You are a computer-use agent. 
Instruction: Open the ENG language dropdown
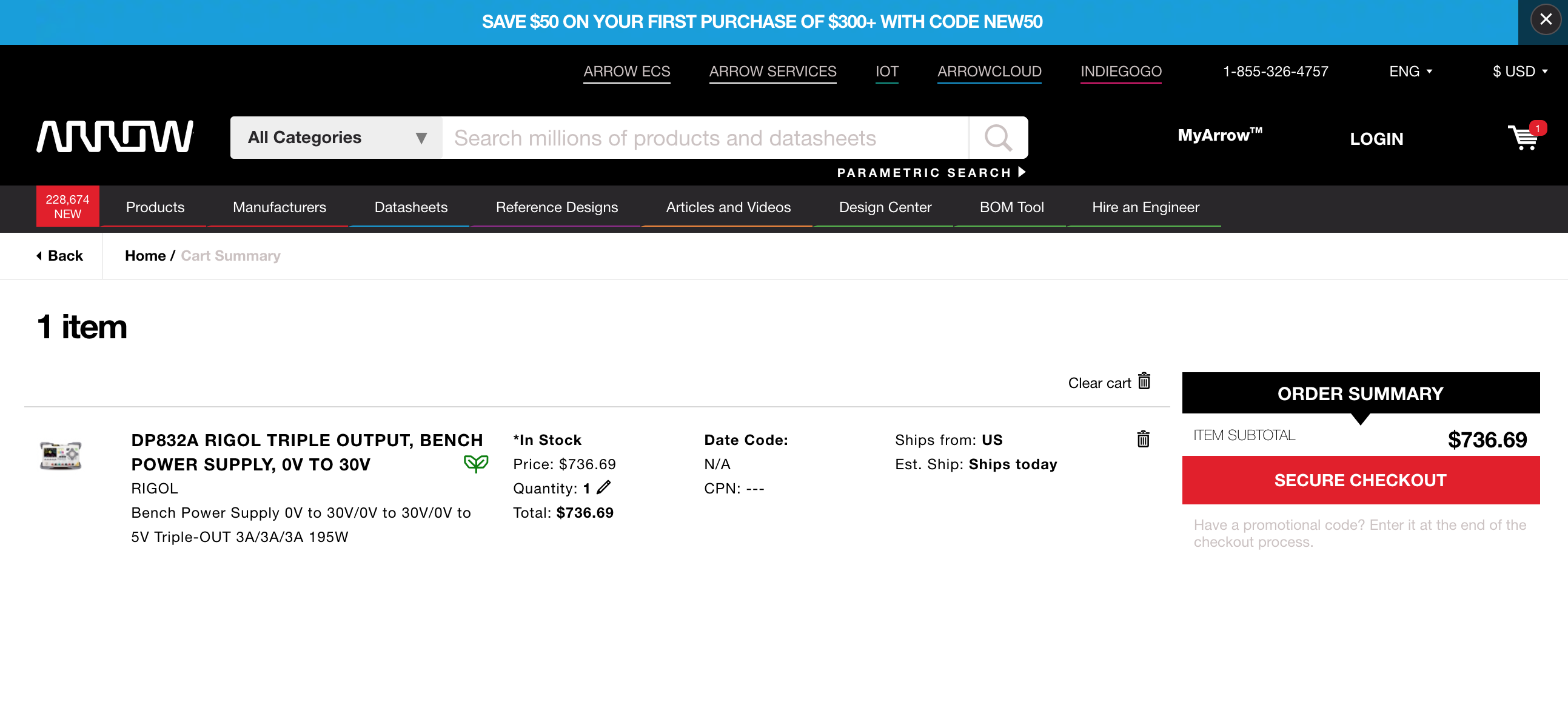(1410, 72)
